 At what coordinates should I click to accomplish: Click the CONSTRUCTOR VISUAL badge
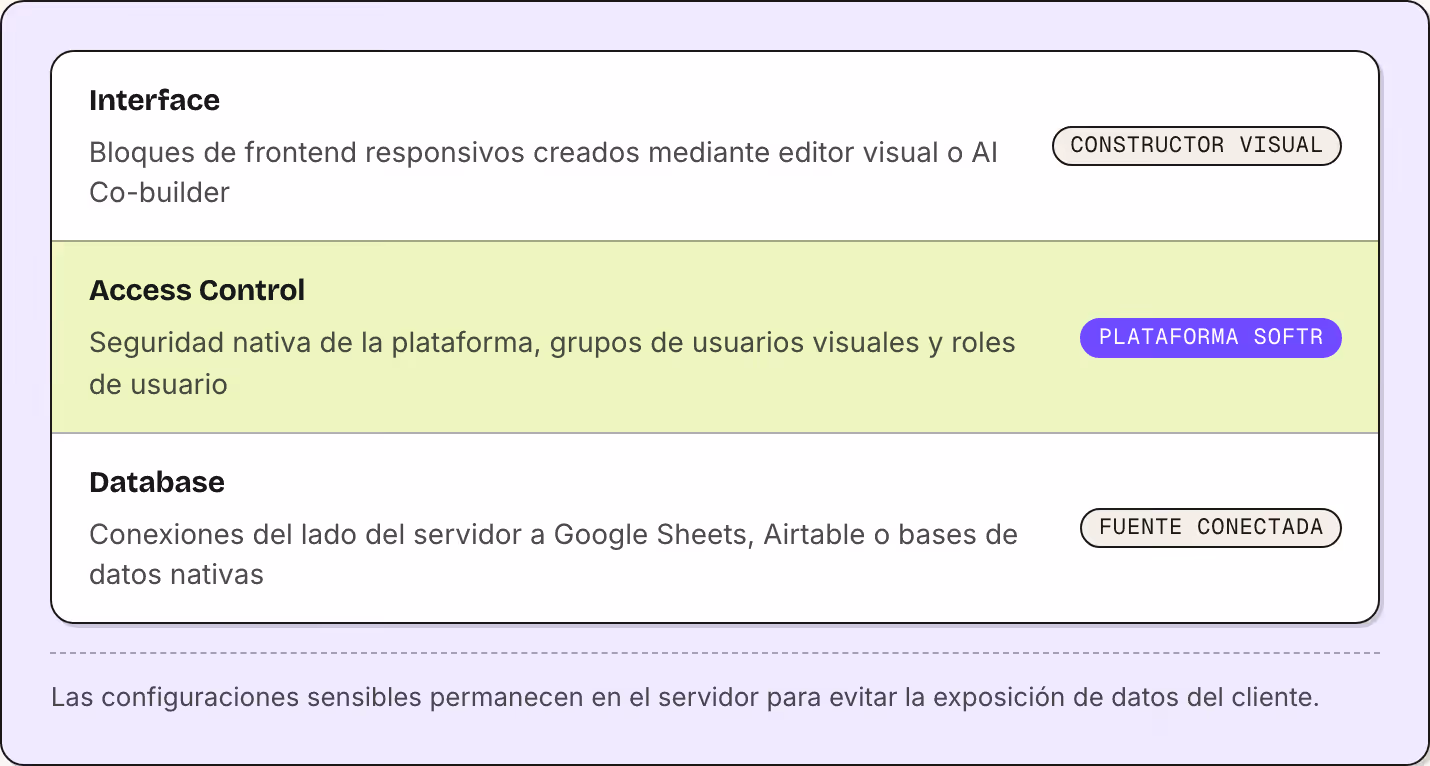coord(1196,146)
